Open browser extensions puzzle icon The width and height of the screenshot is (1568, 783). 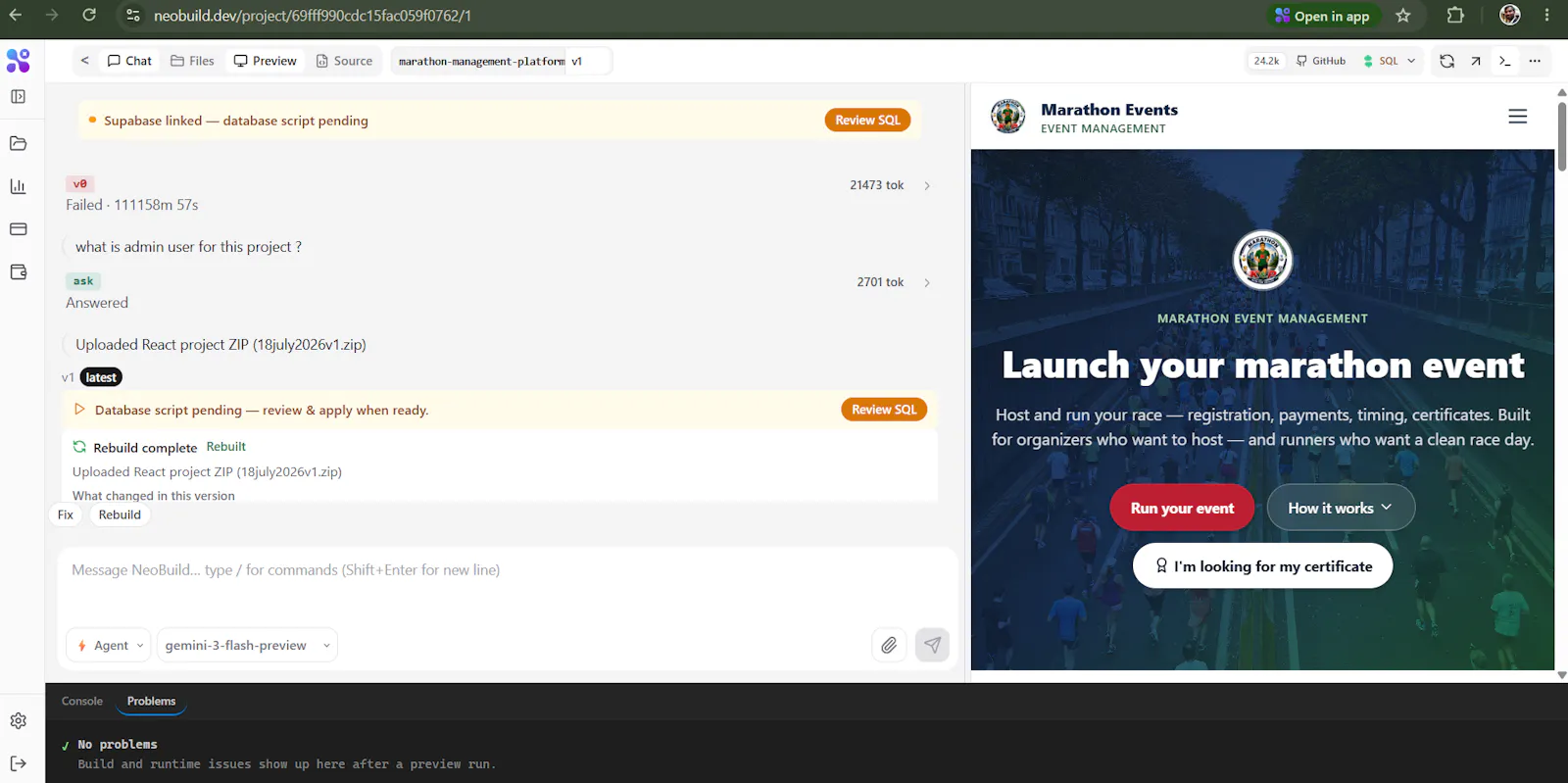point(1455,16)
